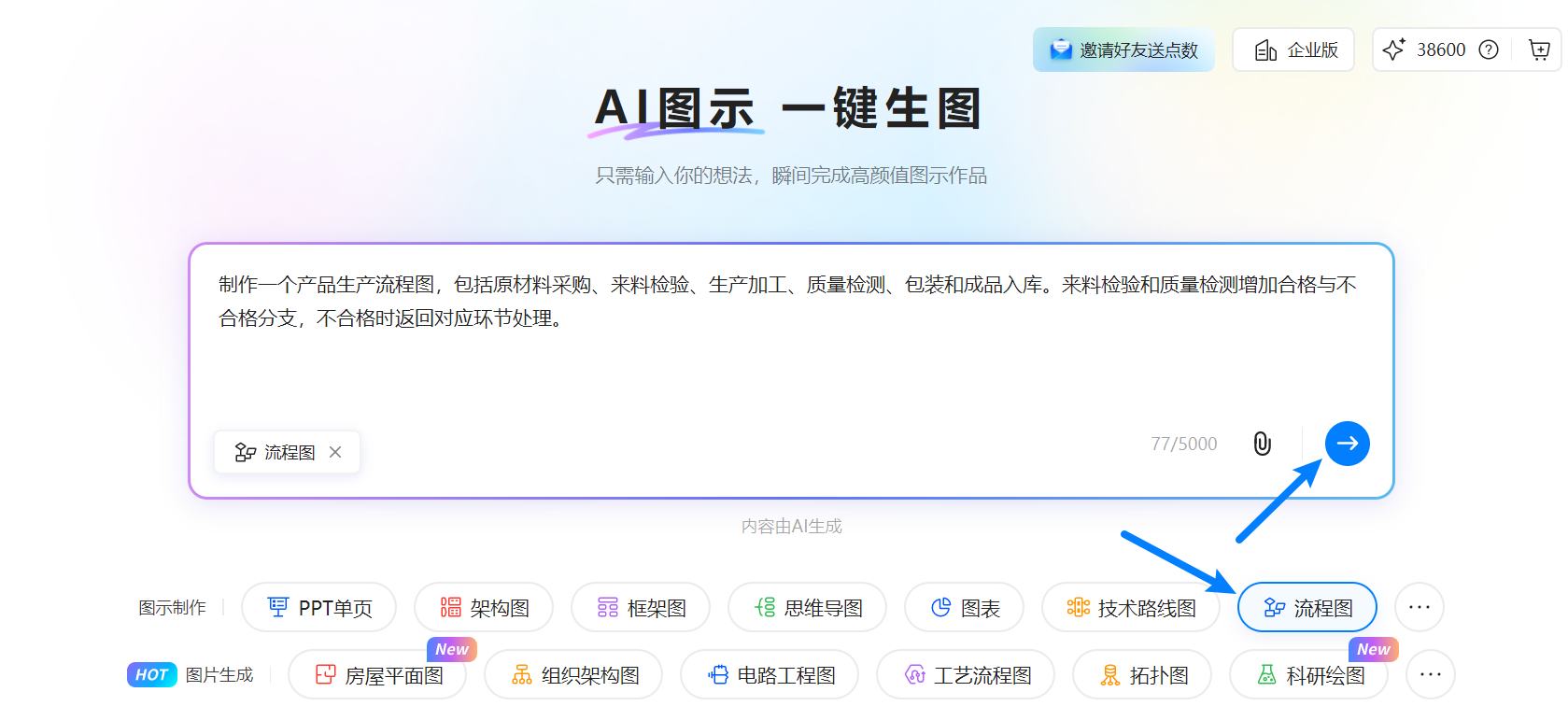Image resolution: width=1568 pixels, height=720 pixels.
Task: Submit the prompt with the blue arrow button
Action: click(x=1347, y=444)
